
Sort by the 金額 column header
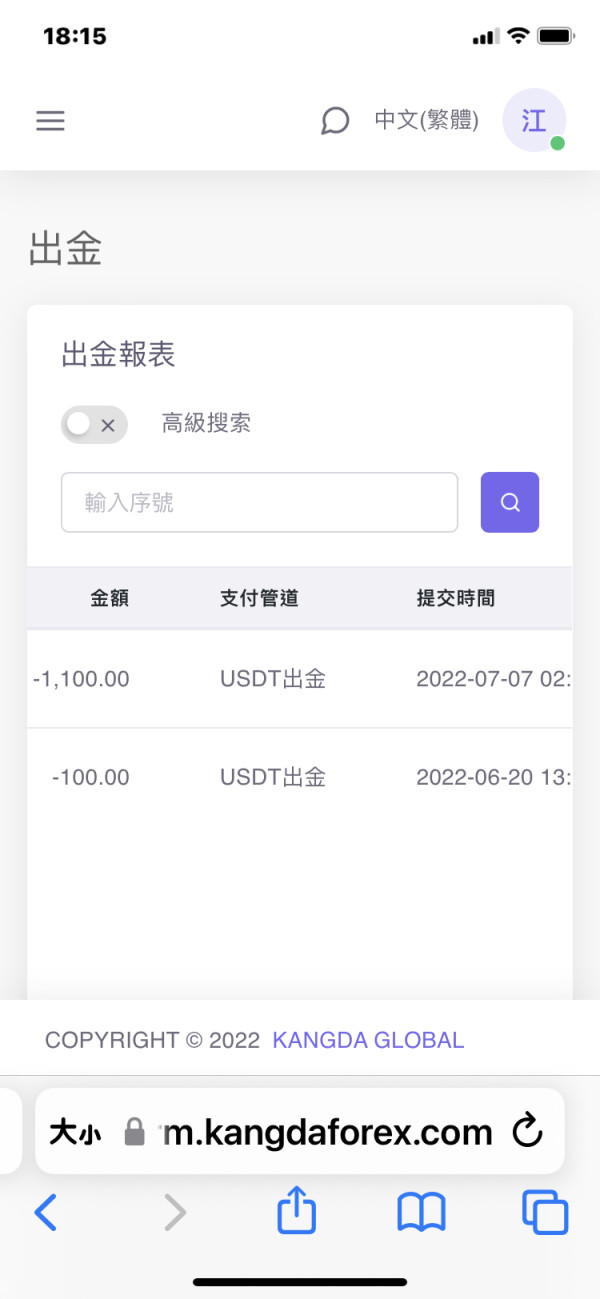pos(110,599)
